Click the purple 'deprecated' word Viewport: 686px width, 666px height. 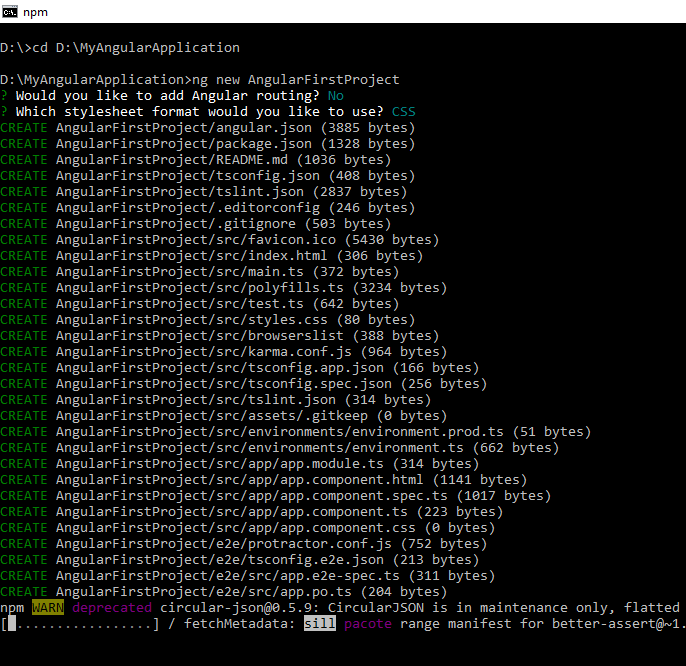(x=112, y=607)
